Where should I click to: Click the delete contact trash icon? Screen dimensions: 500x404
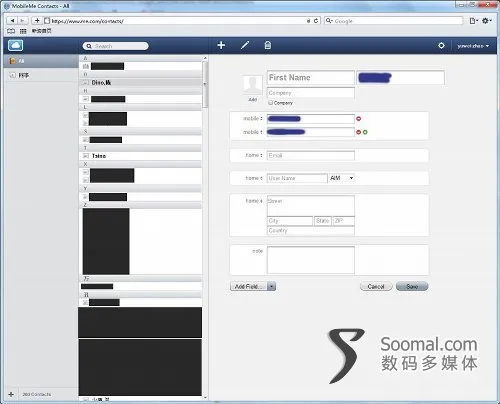coord(268,45)
